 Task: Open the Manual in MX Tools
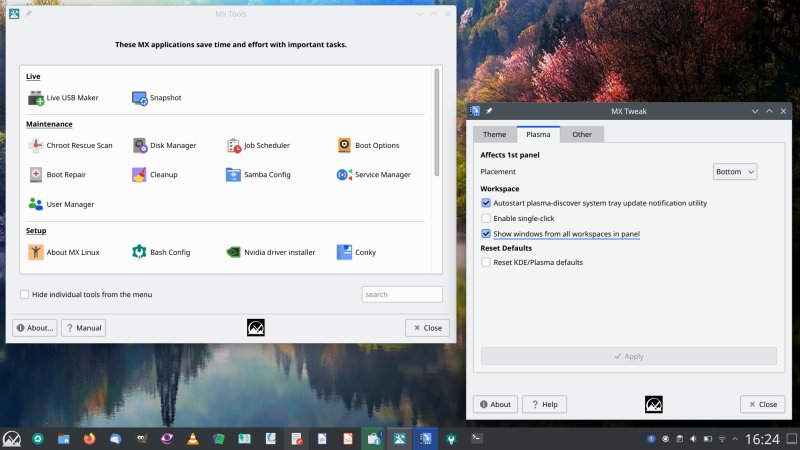pos(84,328)
